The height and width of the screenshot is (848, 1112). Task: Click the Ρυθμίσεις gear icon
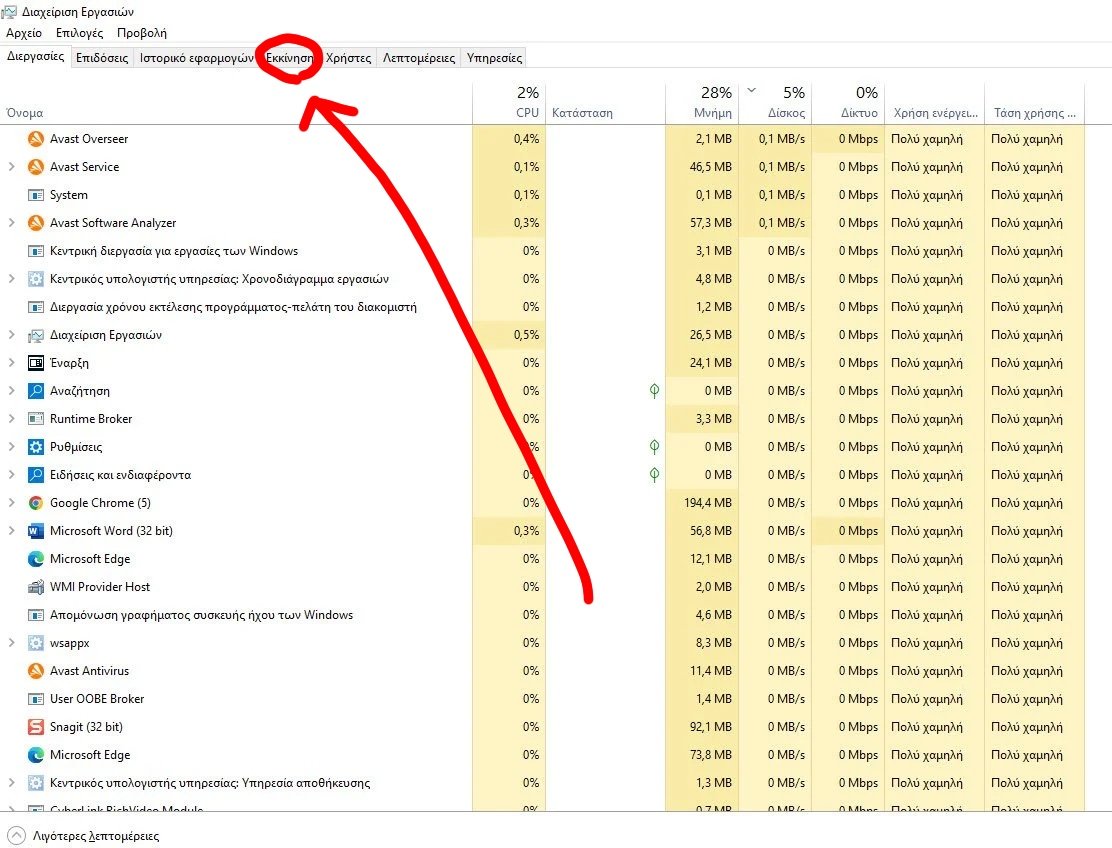[x=35, y=447]
